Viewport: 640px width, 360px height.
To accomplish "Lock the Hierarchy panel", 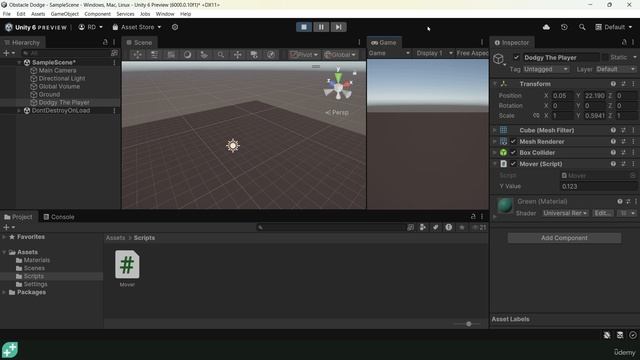I will (x=105, y=42).
